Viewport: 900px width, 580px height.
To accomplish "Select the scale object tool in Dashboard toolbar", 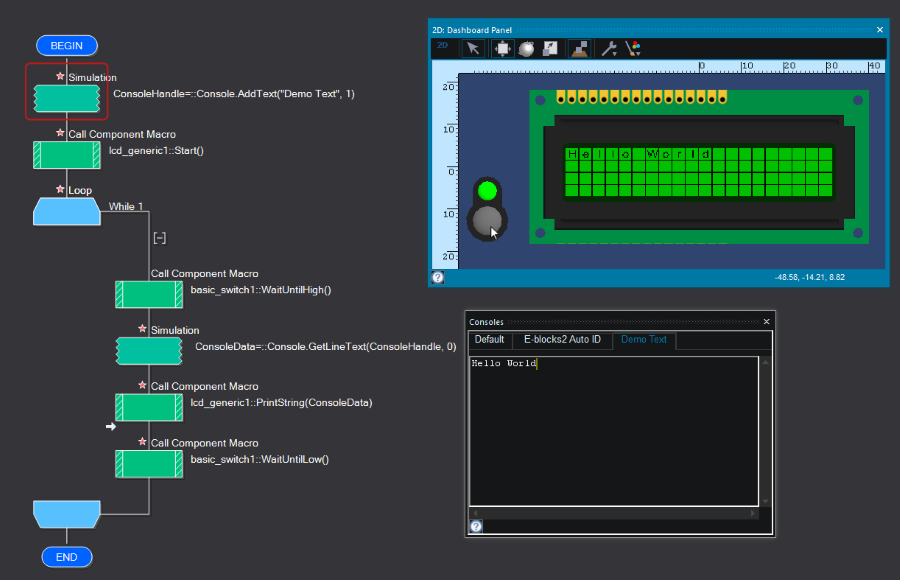I will coord(550,48).
